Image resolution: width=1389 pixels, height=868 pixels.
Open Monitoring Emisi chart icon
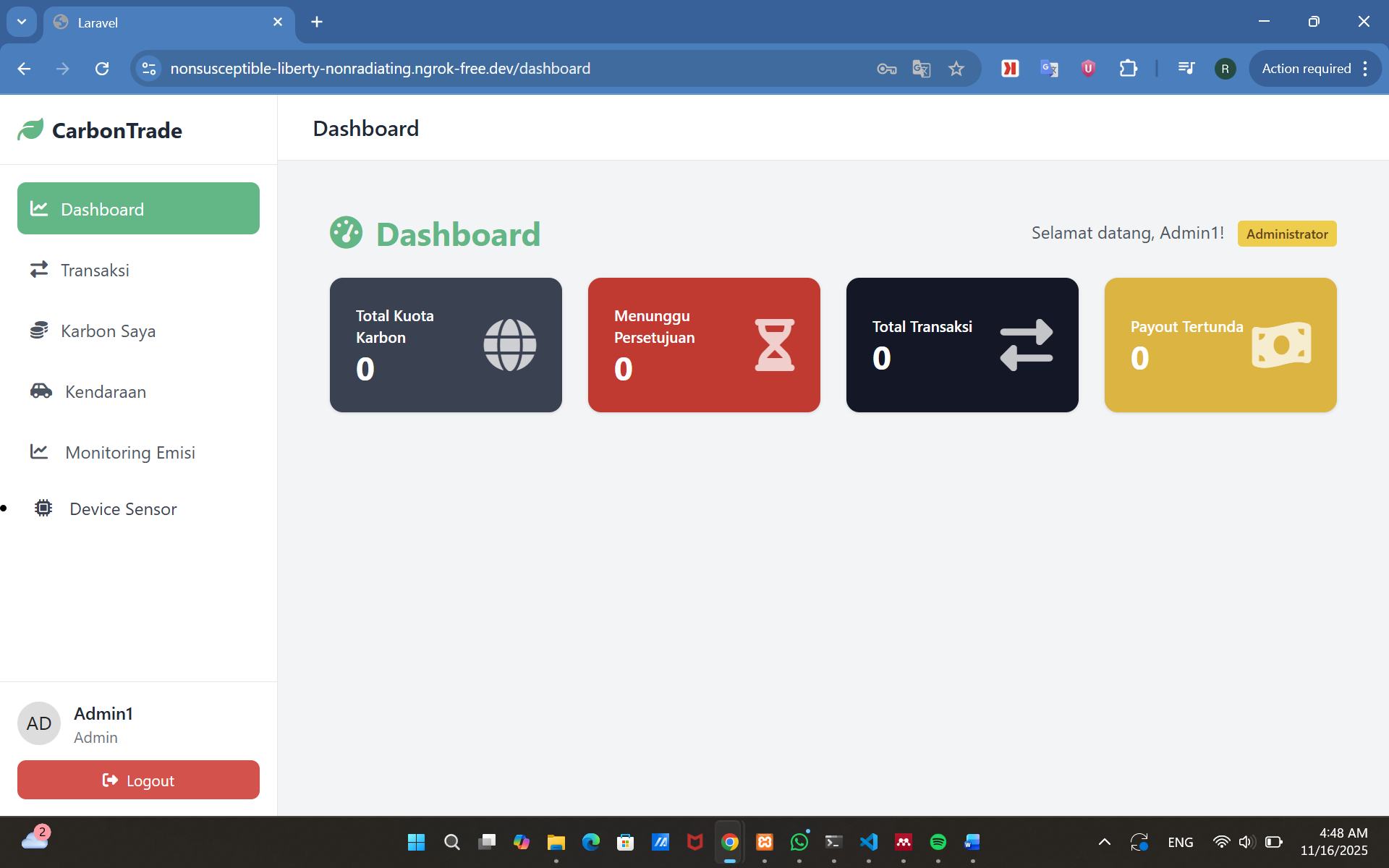point(39,452)
